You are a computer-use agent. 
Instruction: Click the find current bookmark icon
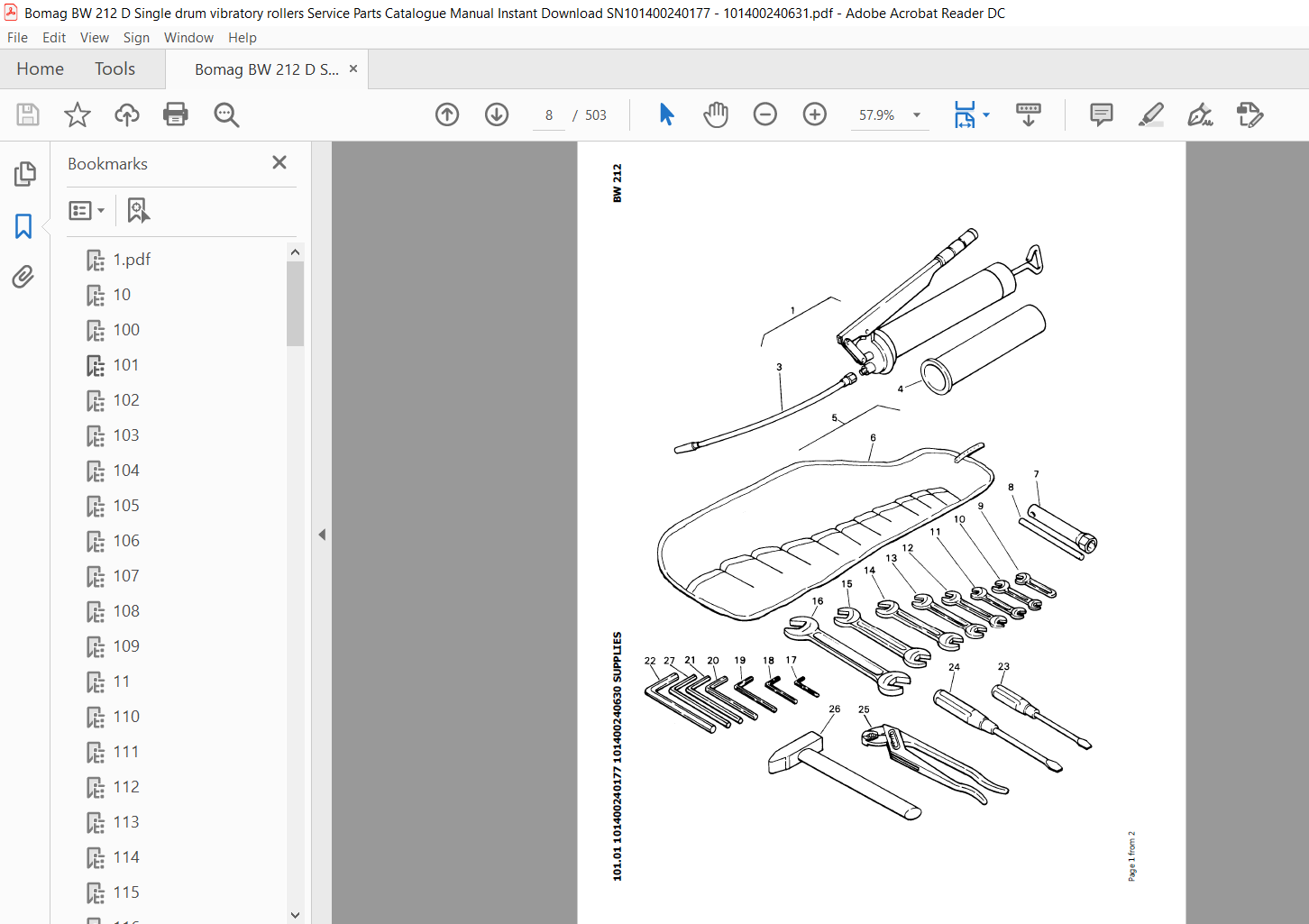(x=138, y=210)
